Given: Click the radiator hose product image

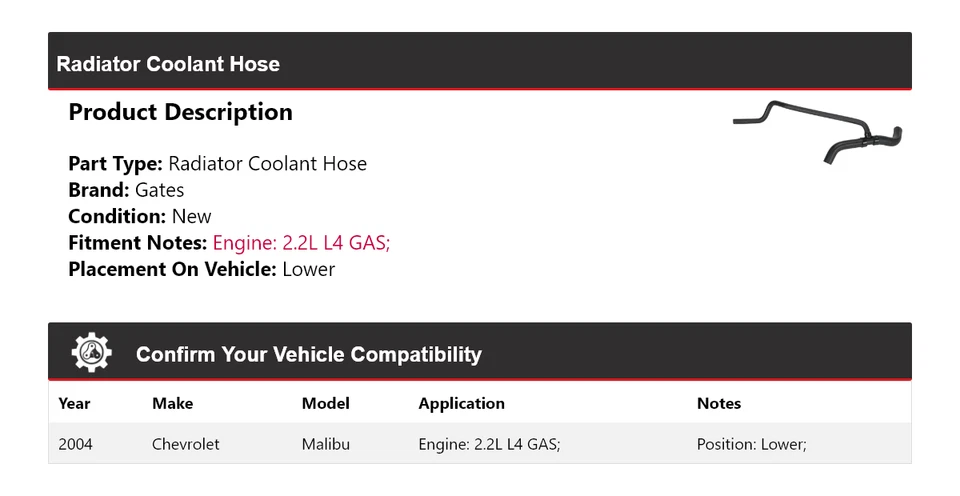Looking at the screenshot, I should coord(817,130).
